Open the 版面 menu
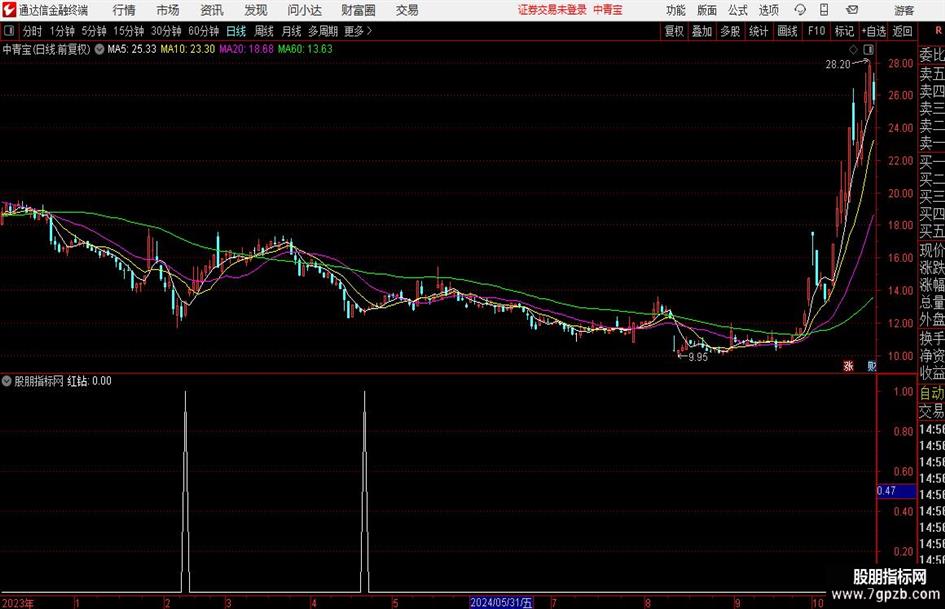The height and width of the screenshot is (609, 945). pyautogui.click(x=707, y=10)
